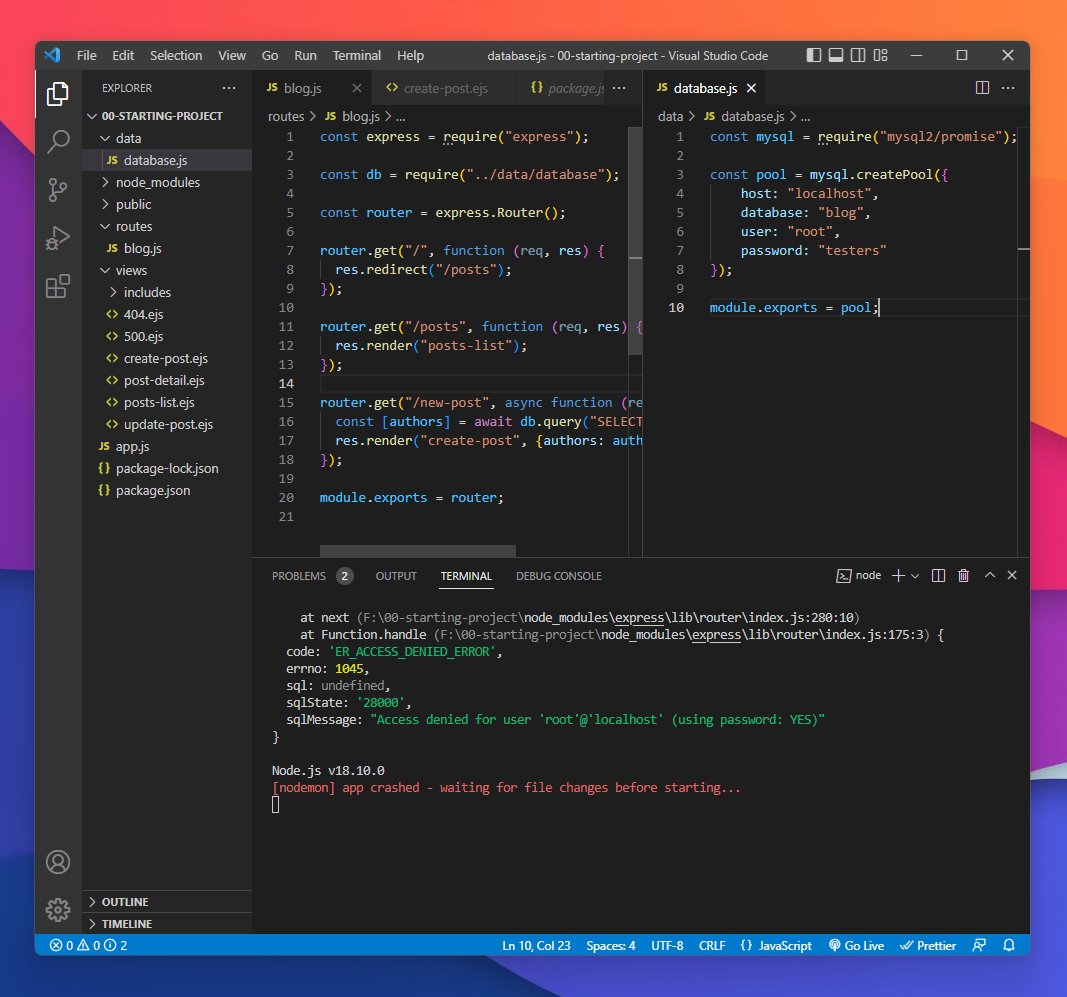Split the right editor
This screenshot has width=1067, height=997.
tap(982, 88)
